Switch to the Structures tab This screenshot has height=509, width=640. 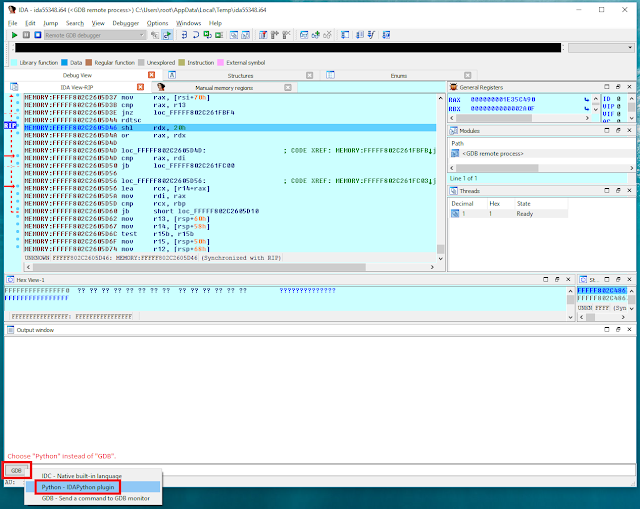pyautogui.click(x=240, y=76)
